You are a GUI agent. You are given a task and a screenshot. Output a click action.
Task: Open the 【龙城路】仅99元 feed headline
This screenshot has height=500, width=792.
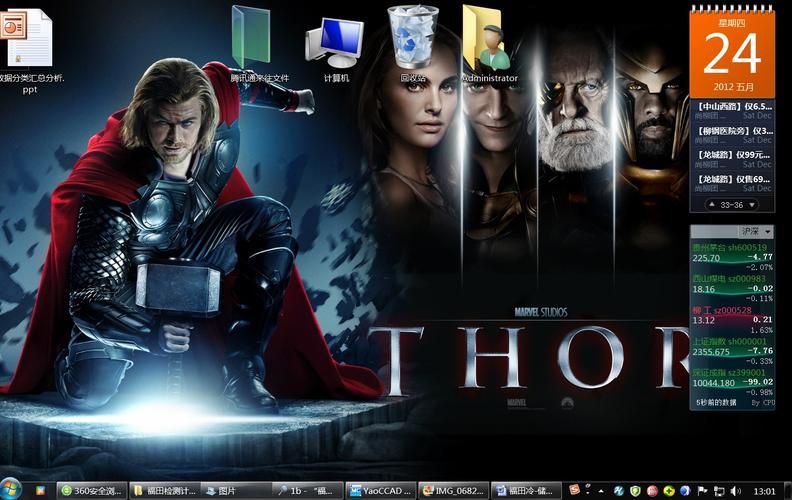point(734,155)
